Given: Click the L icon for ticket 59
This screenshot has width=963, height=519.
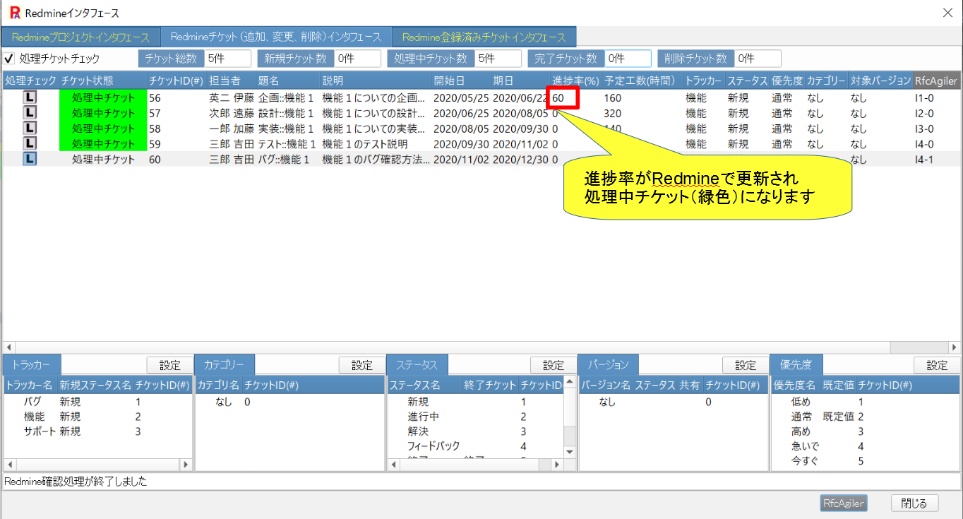Looking at the screenshot, I should coord(29,143).
